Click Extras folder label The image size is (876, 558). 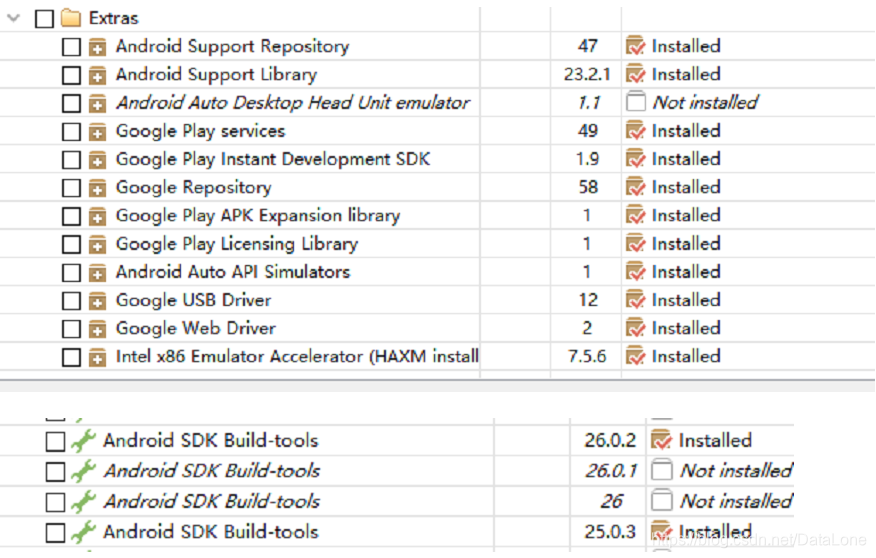click(x=113, y=18)
